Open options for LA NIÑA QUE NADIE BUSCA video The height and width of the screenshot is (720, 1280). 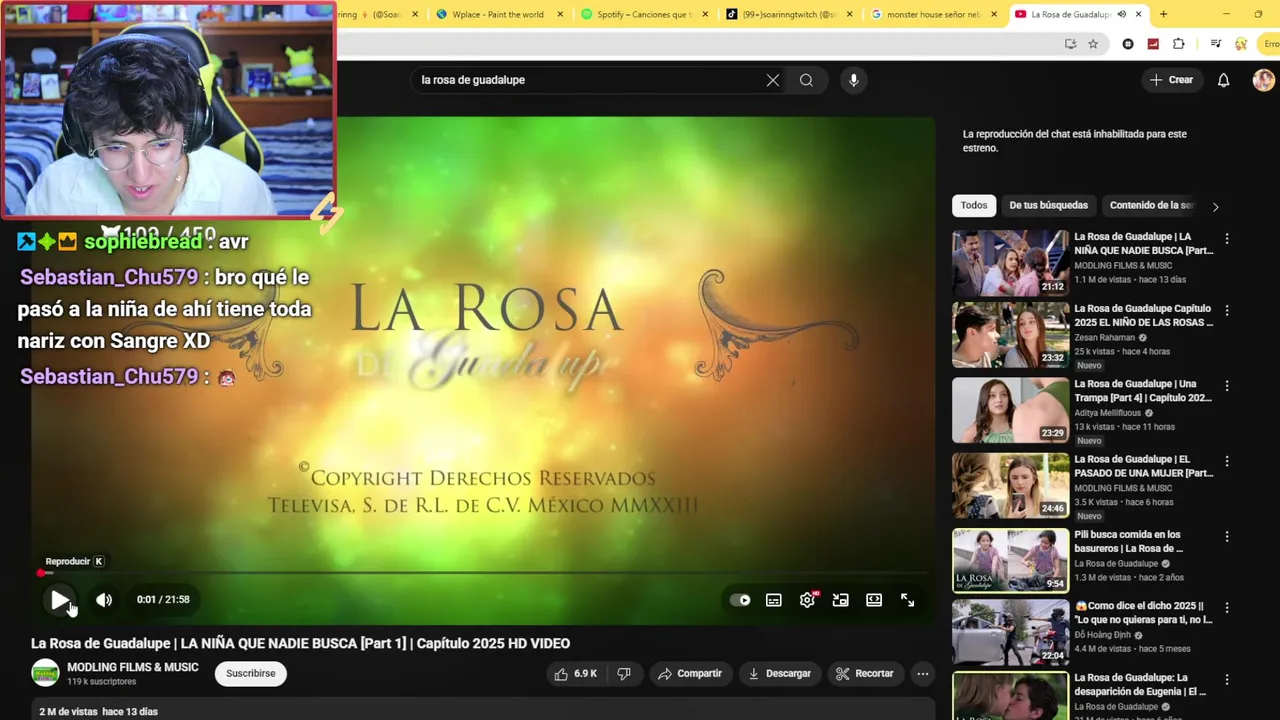coord(1227,239)
